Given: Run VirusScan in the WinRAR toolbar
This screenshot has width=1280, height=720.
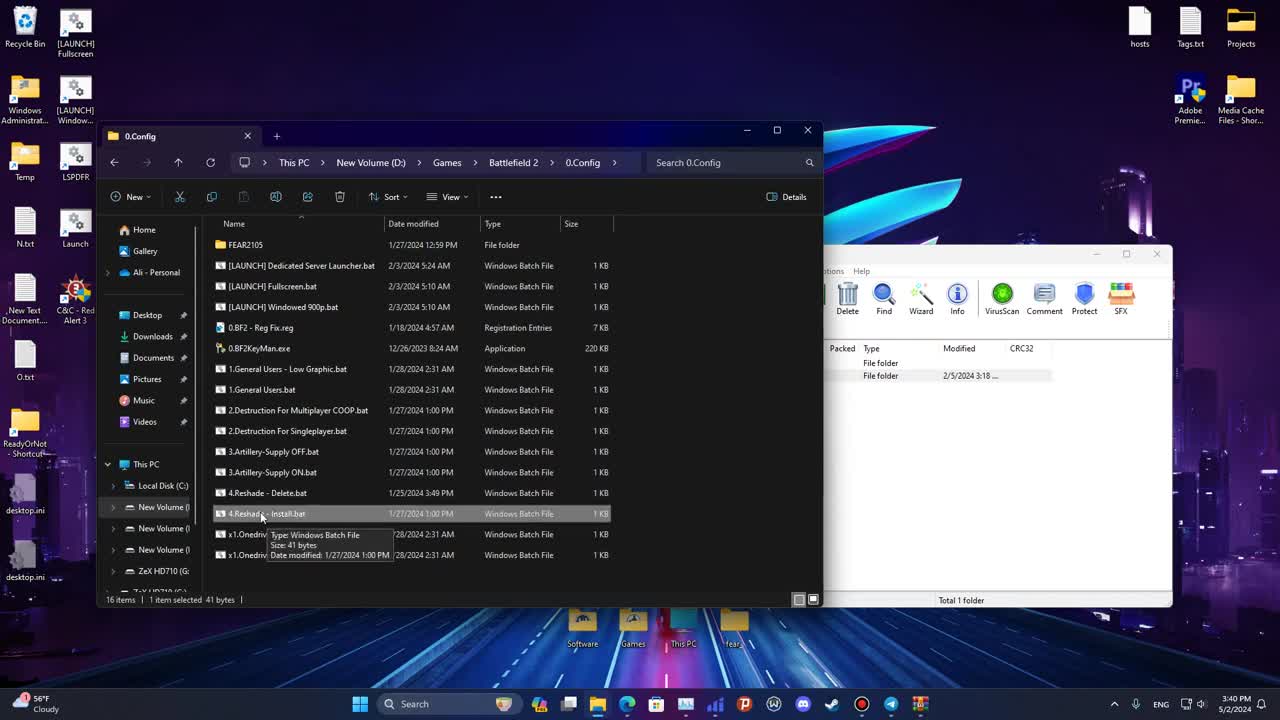Looking at the screenshot, I should tap(1001, 299).
